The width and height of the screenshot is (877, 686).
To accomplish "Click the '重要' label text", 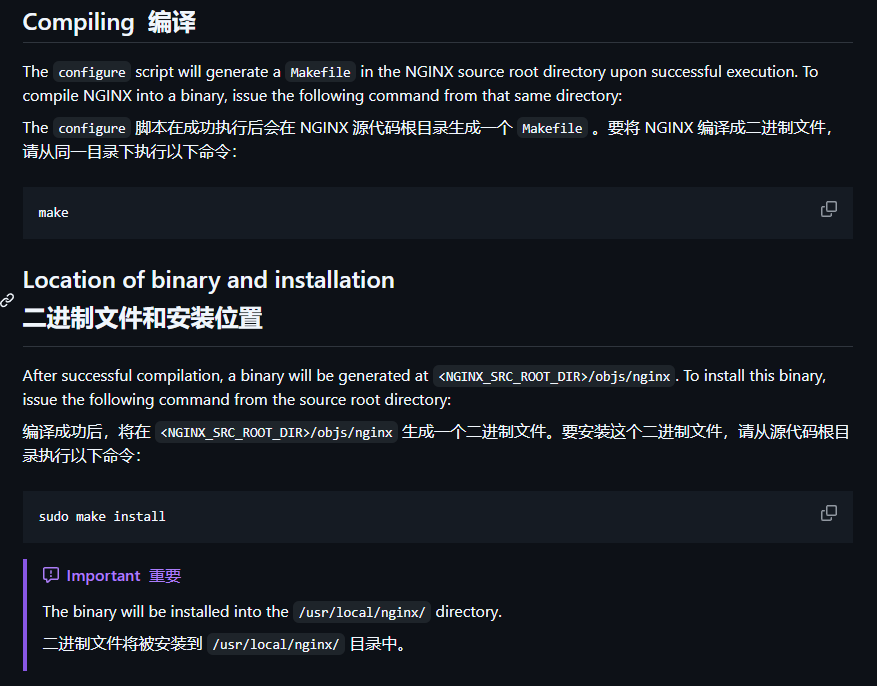I will coord(165,575).
